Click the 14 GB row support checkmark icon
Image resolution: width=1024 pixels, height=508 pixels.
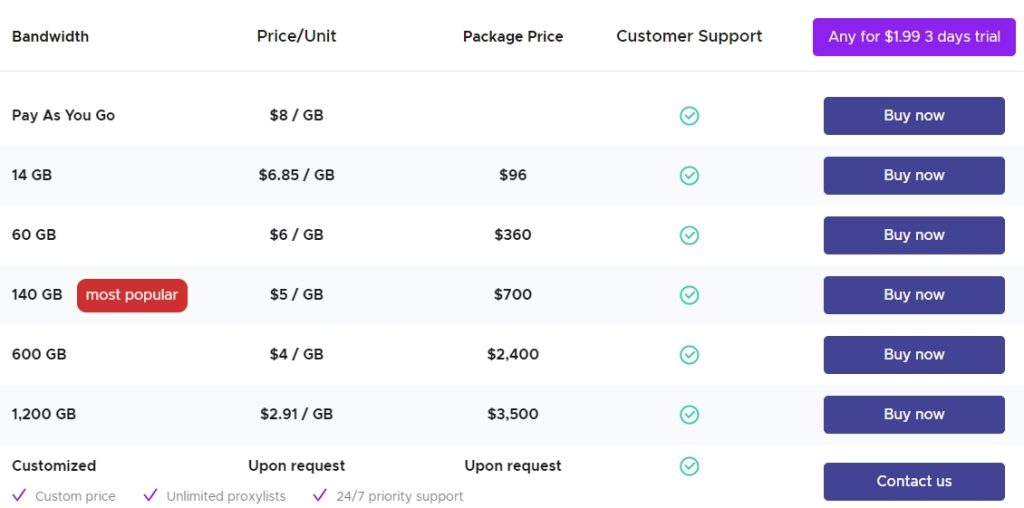[x=689, y=176]
